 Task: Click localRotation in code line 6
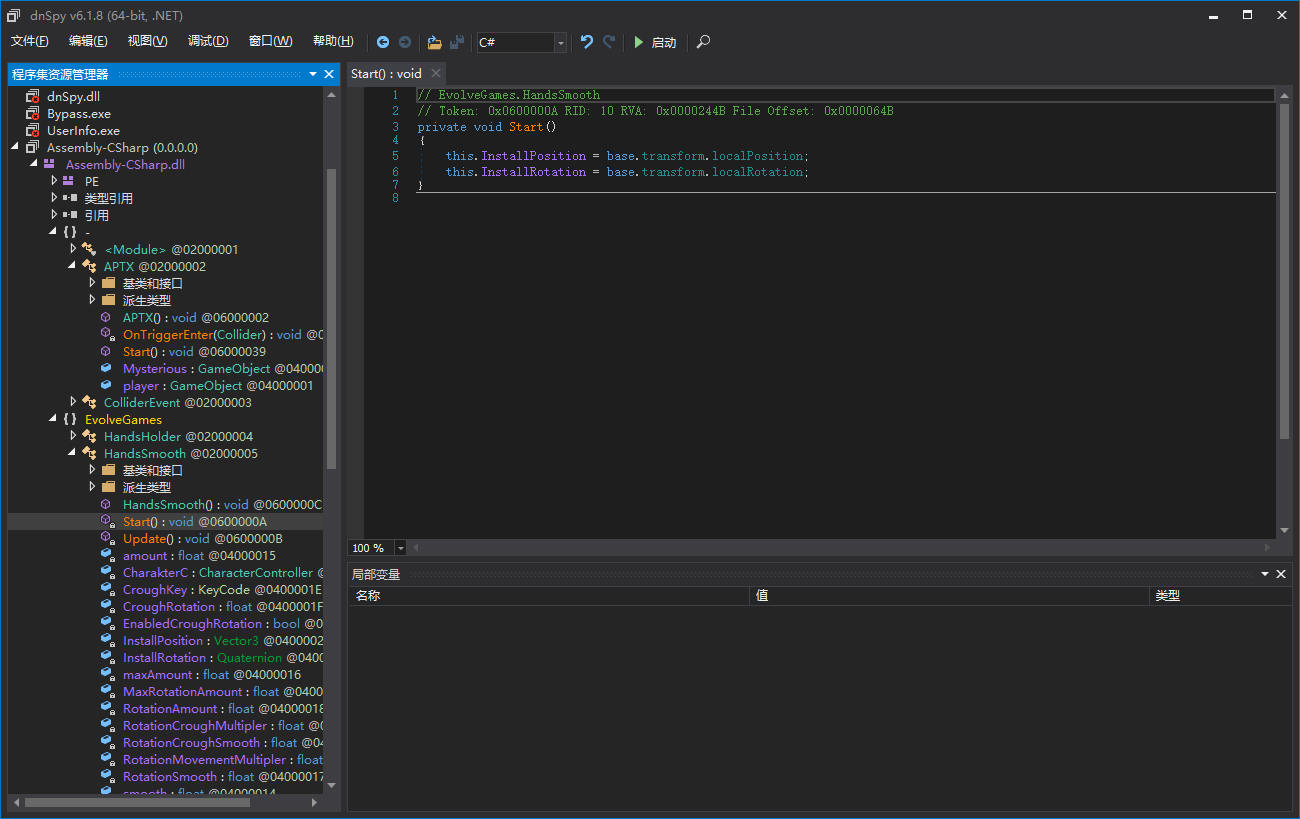(759, 172)
